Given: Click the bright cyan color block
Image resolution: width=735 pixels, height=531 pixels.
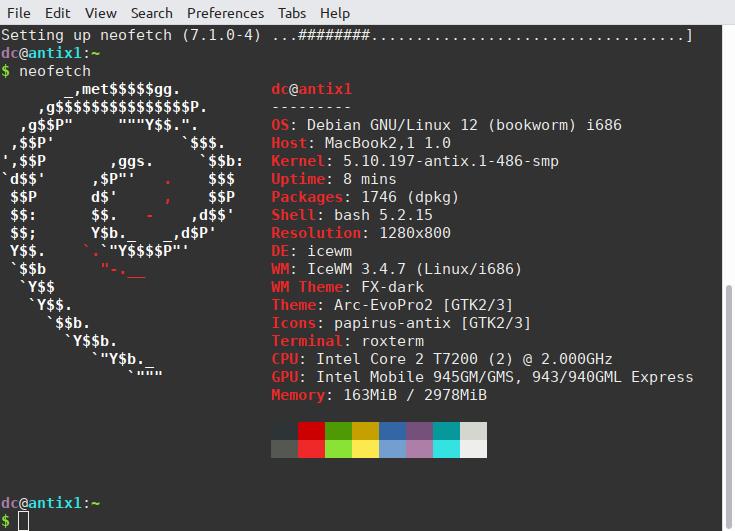Looking at the screenshot, I should pos(446,449).
